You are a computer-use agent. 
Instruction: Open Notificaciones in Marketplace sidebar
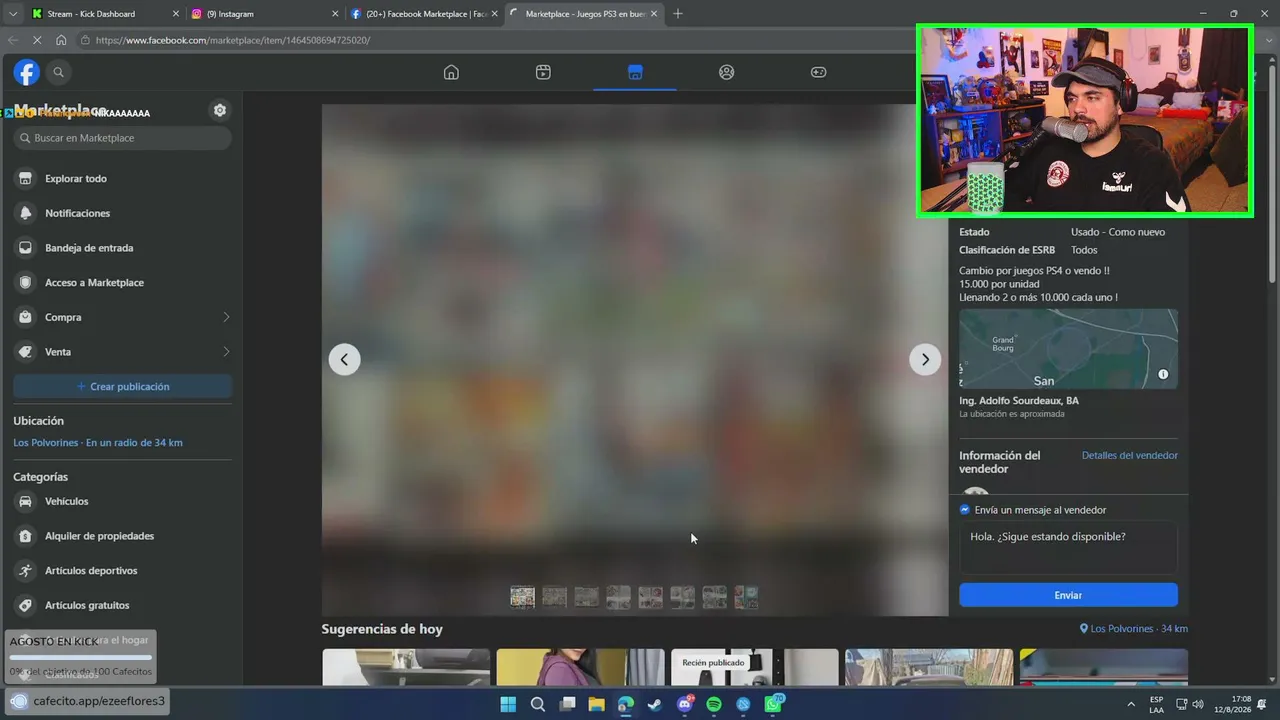pyautogui.click(x=123, y=213)
